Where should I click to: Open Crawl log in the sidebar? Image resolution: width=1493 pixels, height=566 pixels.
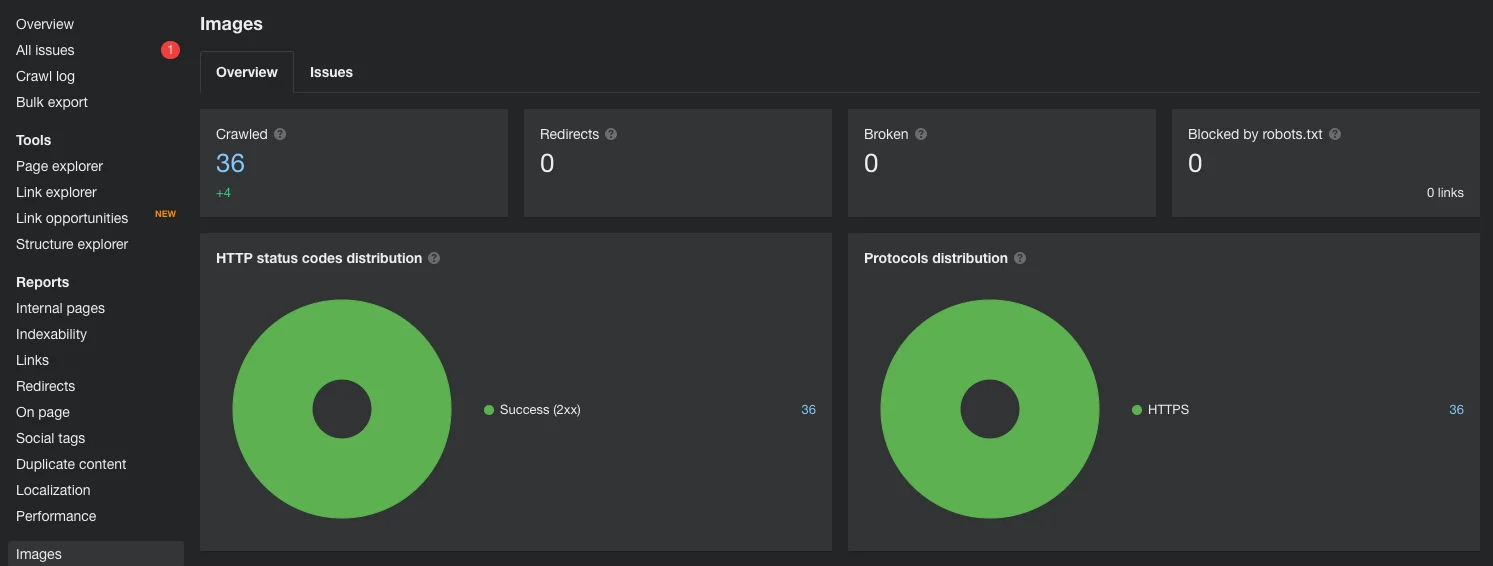[45, 76]
